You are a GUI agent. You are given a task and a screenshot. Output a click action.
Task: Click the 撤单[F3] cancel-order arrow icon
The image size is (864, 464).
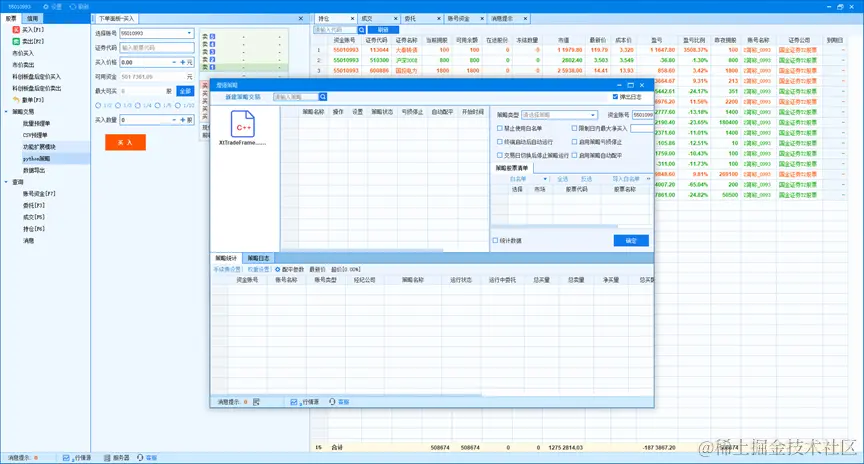(17, 100)
